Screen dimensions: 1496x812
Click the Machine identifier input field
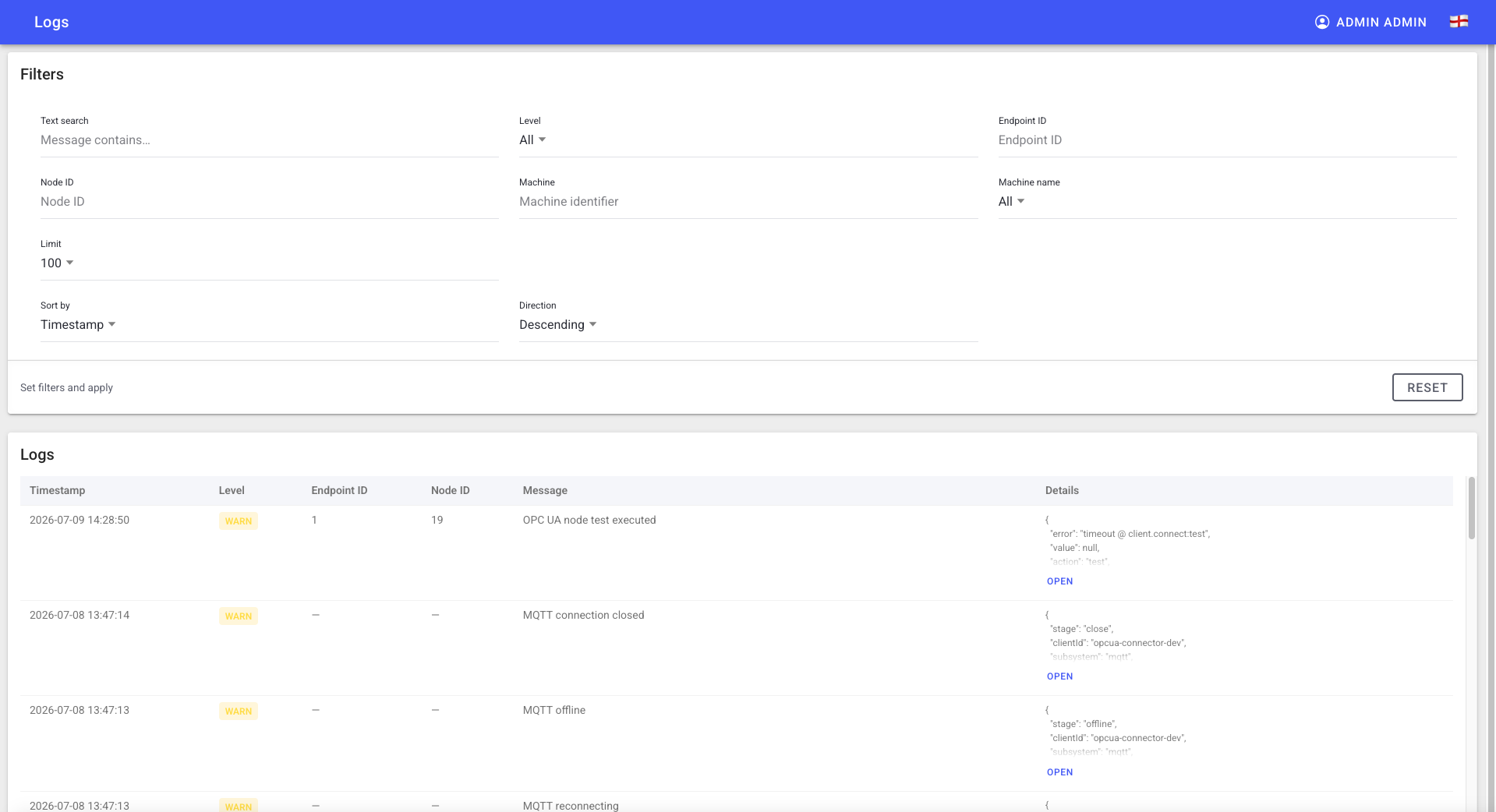click(748, 202)
